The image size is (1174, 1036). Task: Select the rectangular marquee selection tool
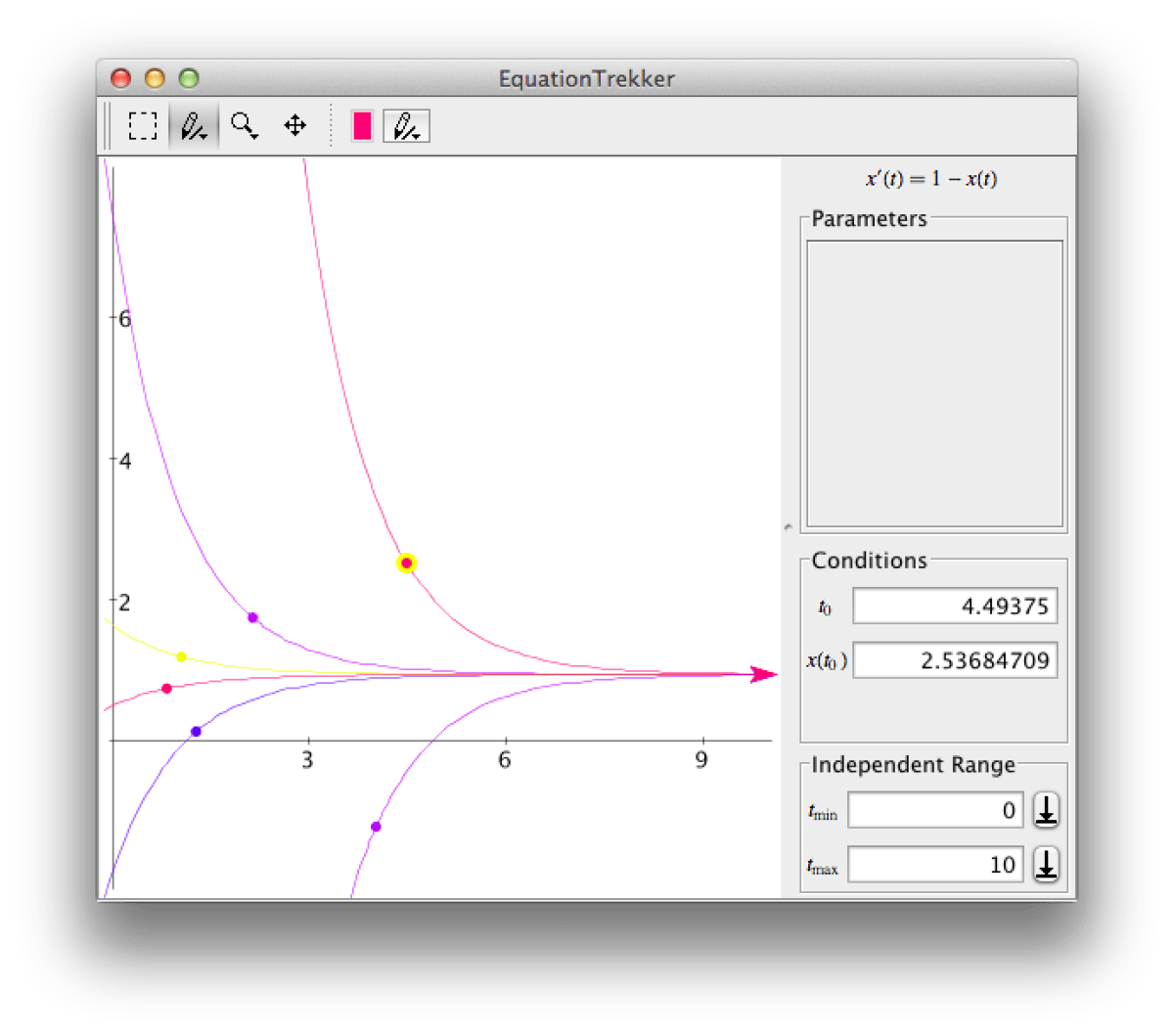click(x=143, y=126)
